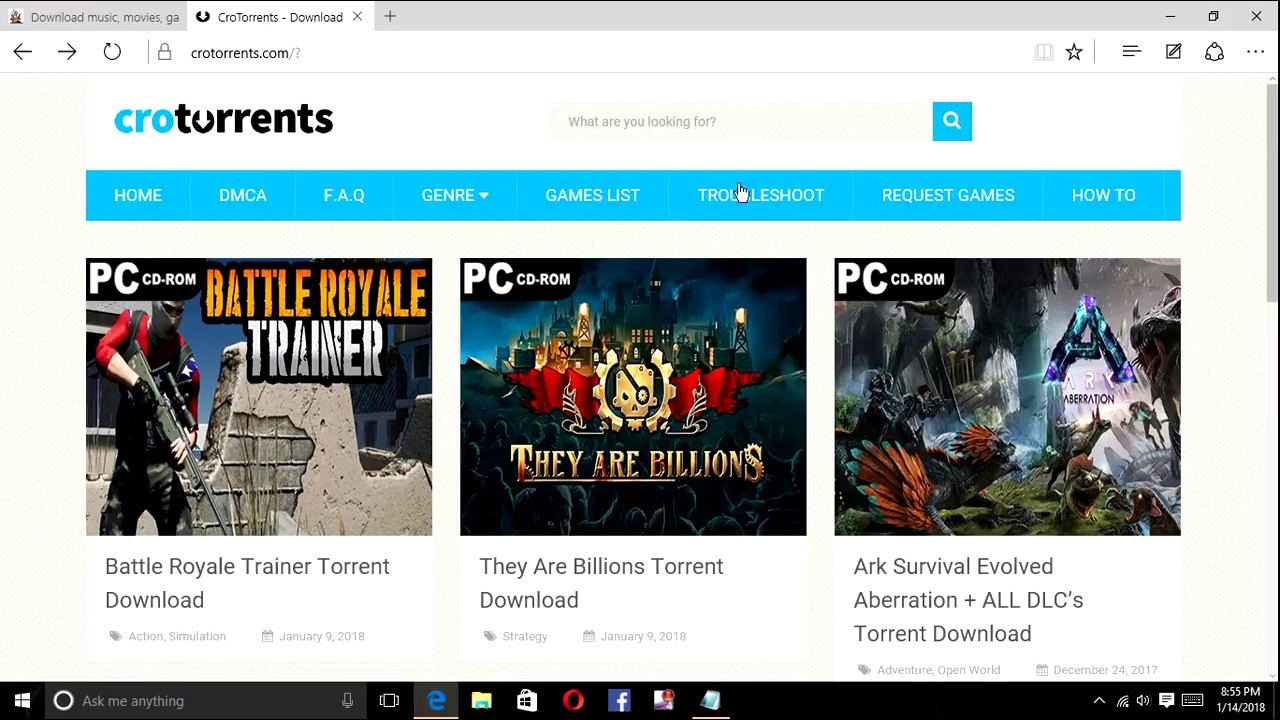Screen dimensions: 1280x720
Task: Click January 9, 2018 under Battle Royale
Action: (322, 636)
